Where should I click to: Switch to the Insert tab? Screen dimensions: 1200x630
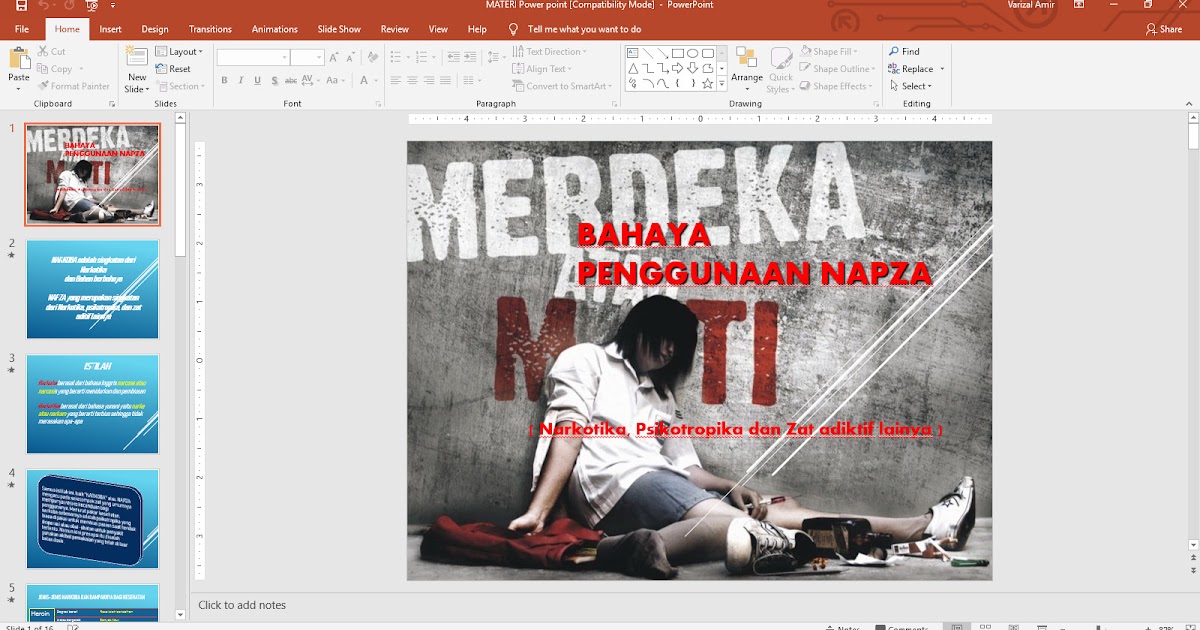point(110,29)
